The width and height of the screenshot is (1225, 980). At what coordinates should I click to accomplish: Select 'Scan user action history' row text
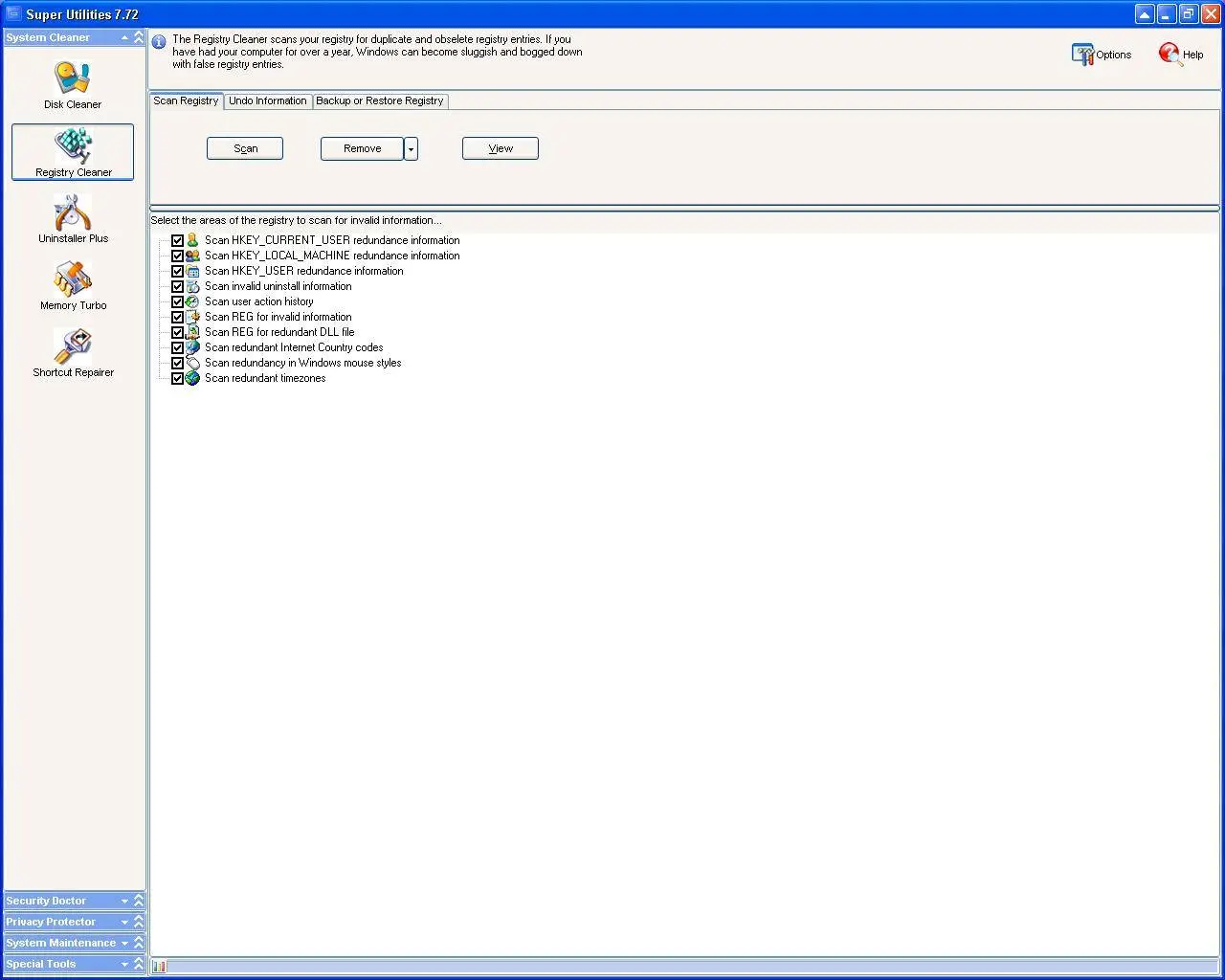pyautogui.click(x=259, y=301)
